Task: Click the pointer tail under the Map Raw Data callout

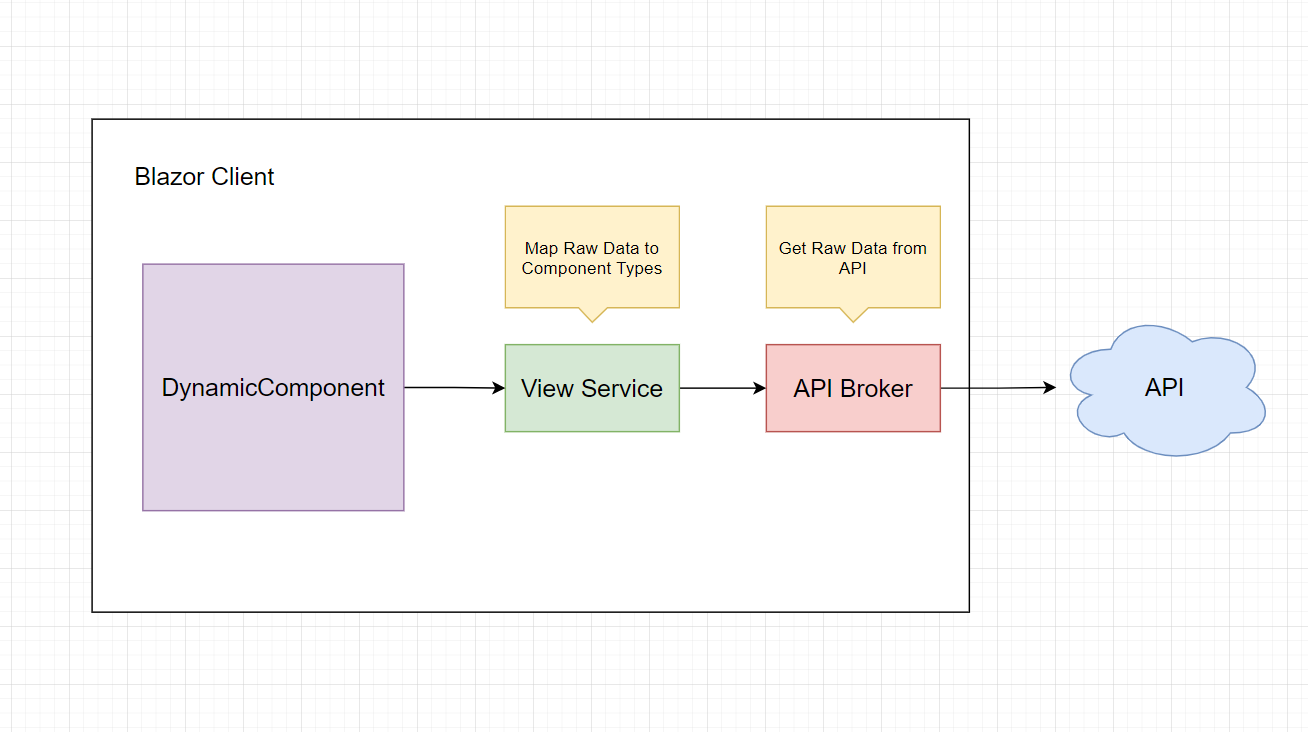Action: [x=592, y=315]
